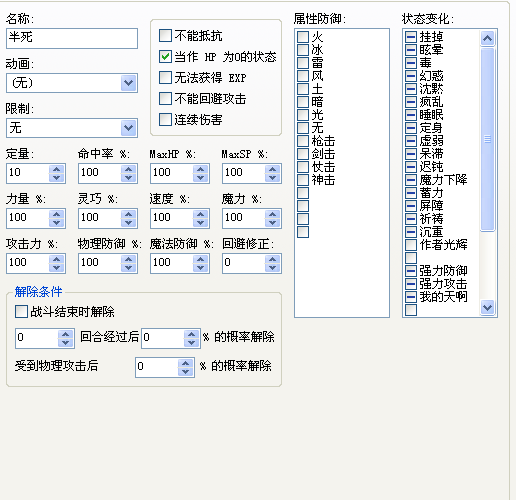Toggle 风 element defense checkbox

(x=303, y=76)
